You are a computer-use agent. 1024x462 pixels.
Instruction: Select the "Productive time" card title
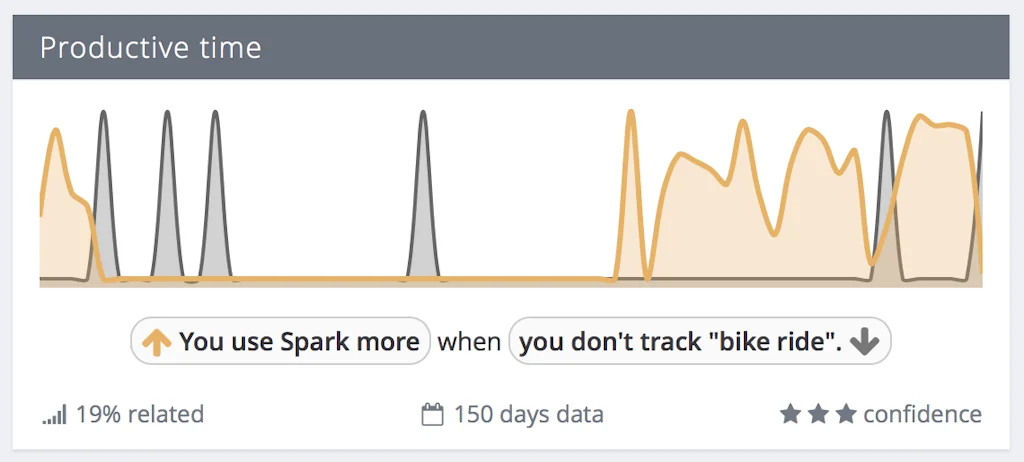[150, 48]
